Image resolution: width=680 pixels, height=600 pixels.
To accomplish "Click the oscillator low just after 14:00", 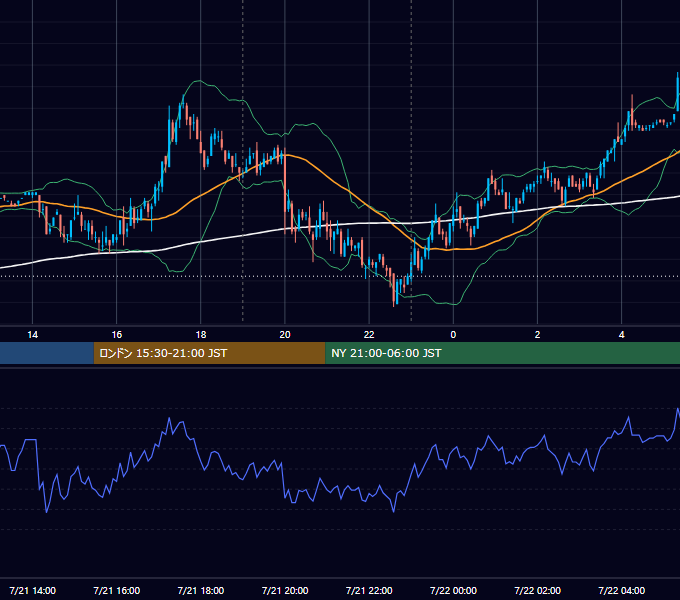I will [x=46, y=512].
